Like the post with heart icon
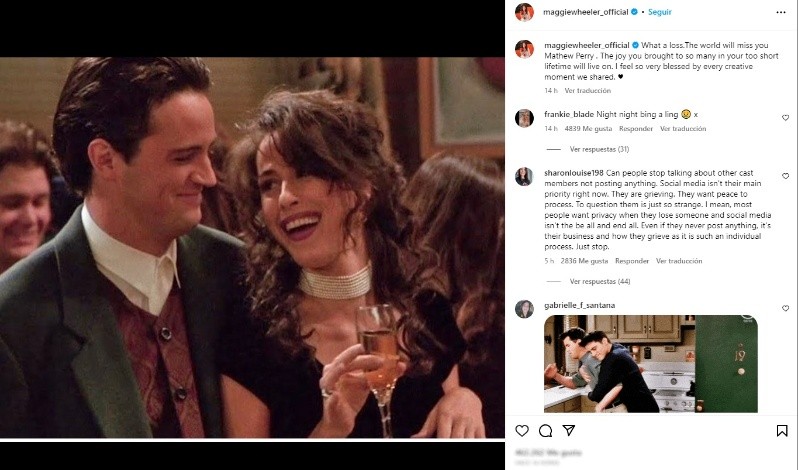Image resolution: width=798 pixels, height=470 pixels. coord(522,431)
